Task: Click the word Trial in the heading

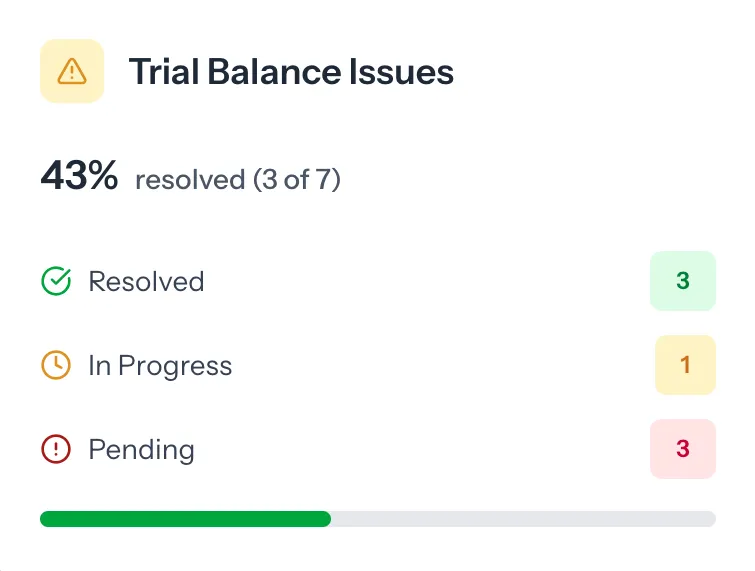Action: click(x=161, y=72)
